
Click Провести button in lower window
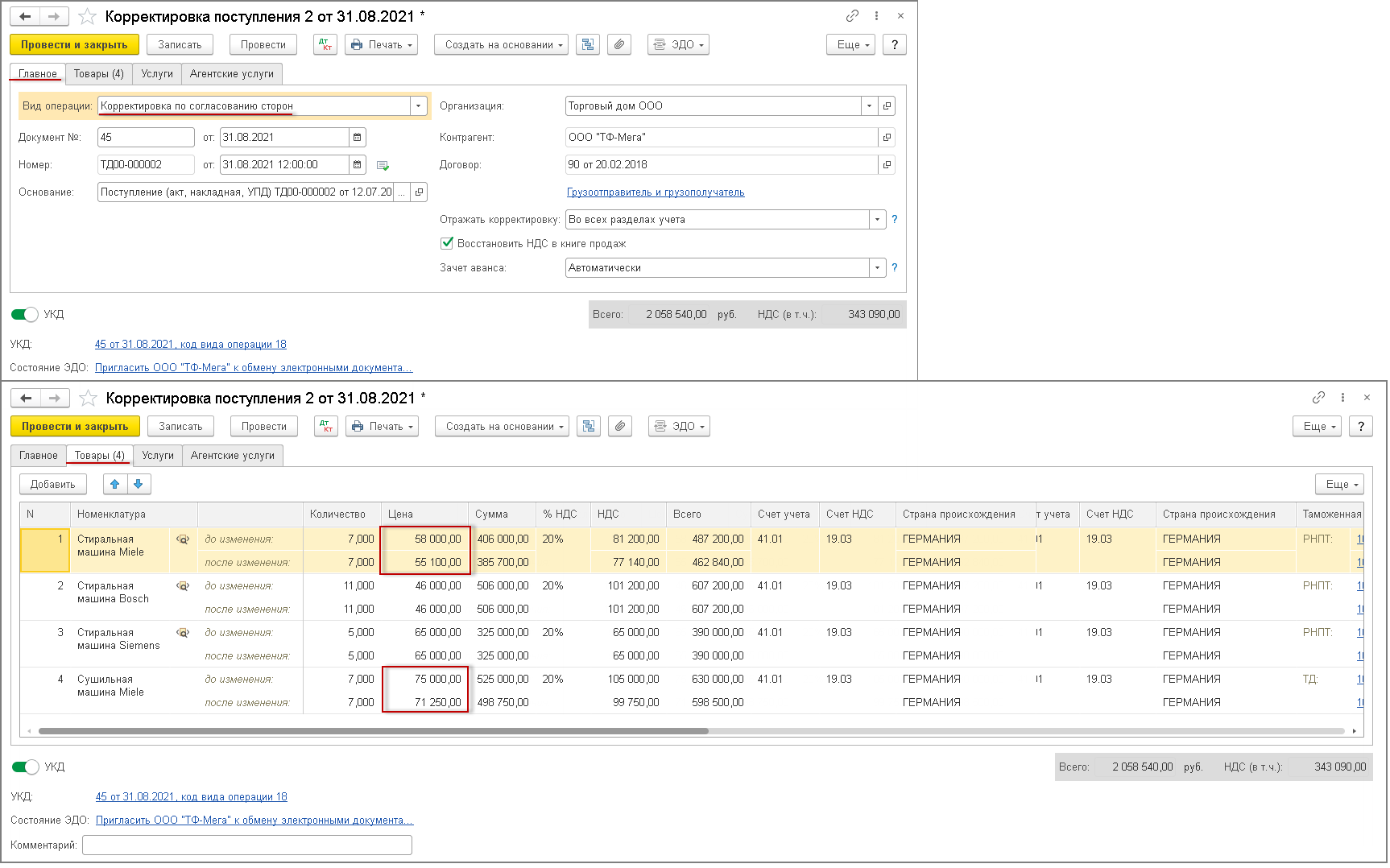click(264, 426)
